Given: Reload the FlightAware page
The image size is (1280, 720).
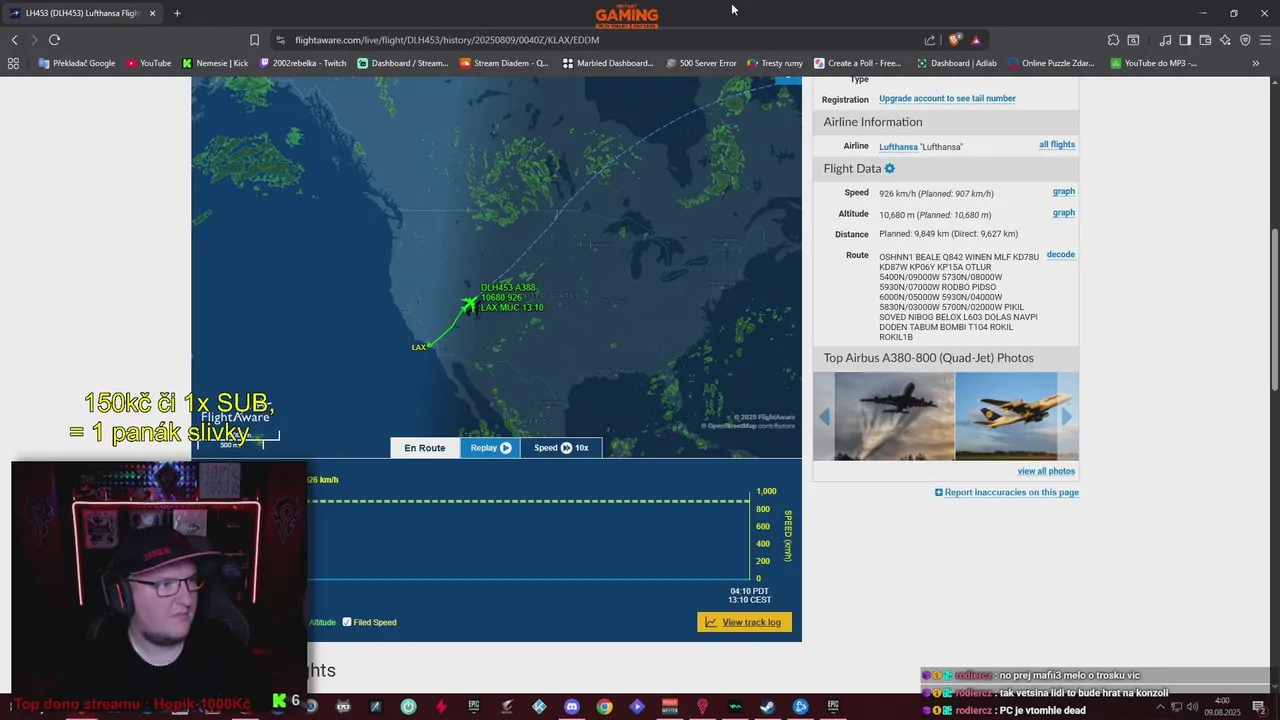Looking at the screenshot, I should pos(54,40).
